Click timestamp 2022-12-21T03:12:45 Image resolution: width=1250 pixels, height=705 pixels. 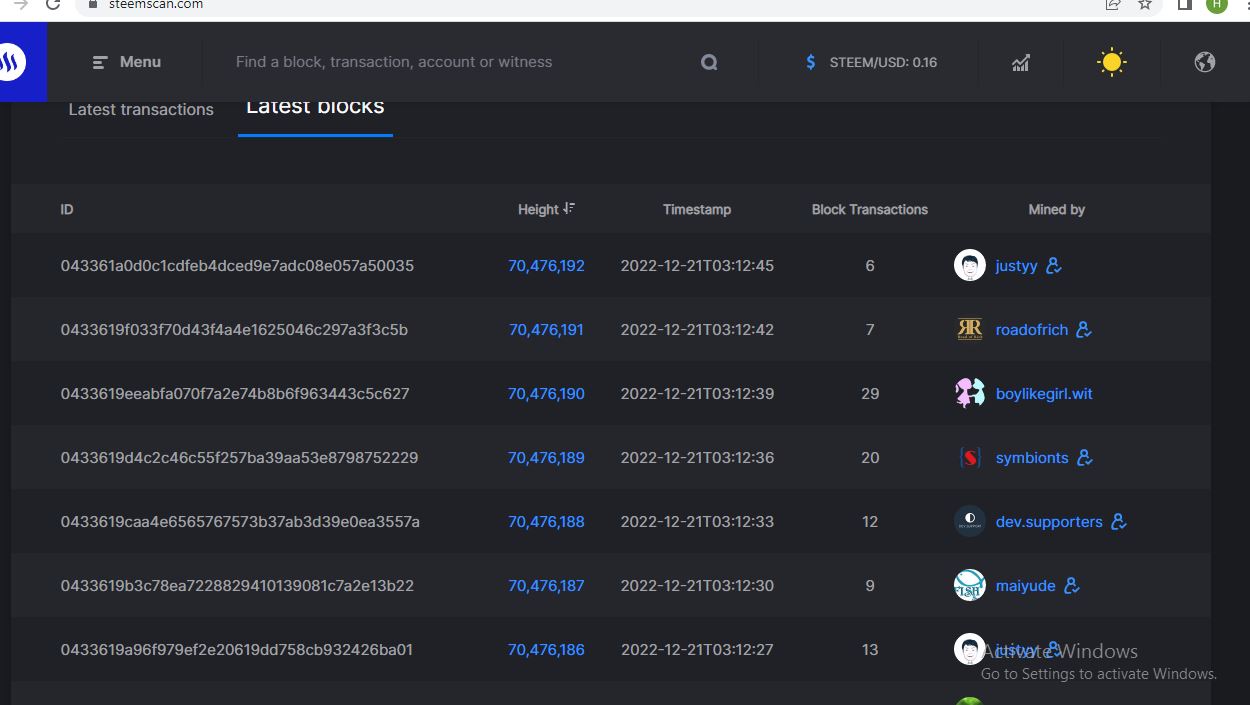[x=697, y=266]
